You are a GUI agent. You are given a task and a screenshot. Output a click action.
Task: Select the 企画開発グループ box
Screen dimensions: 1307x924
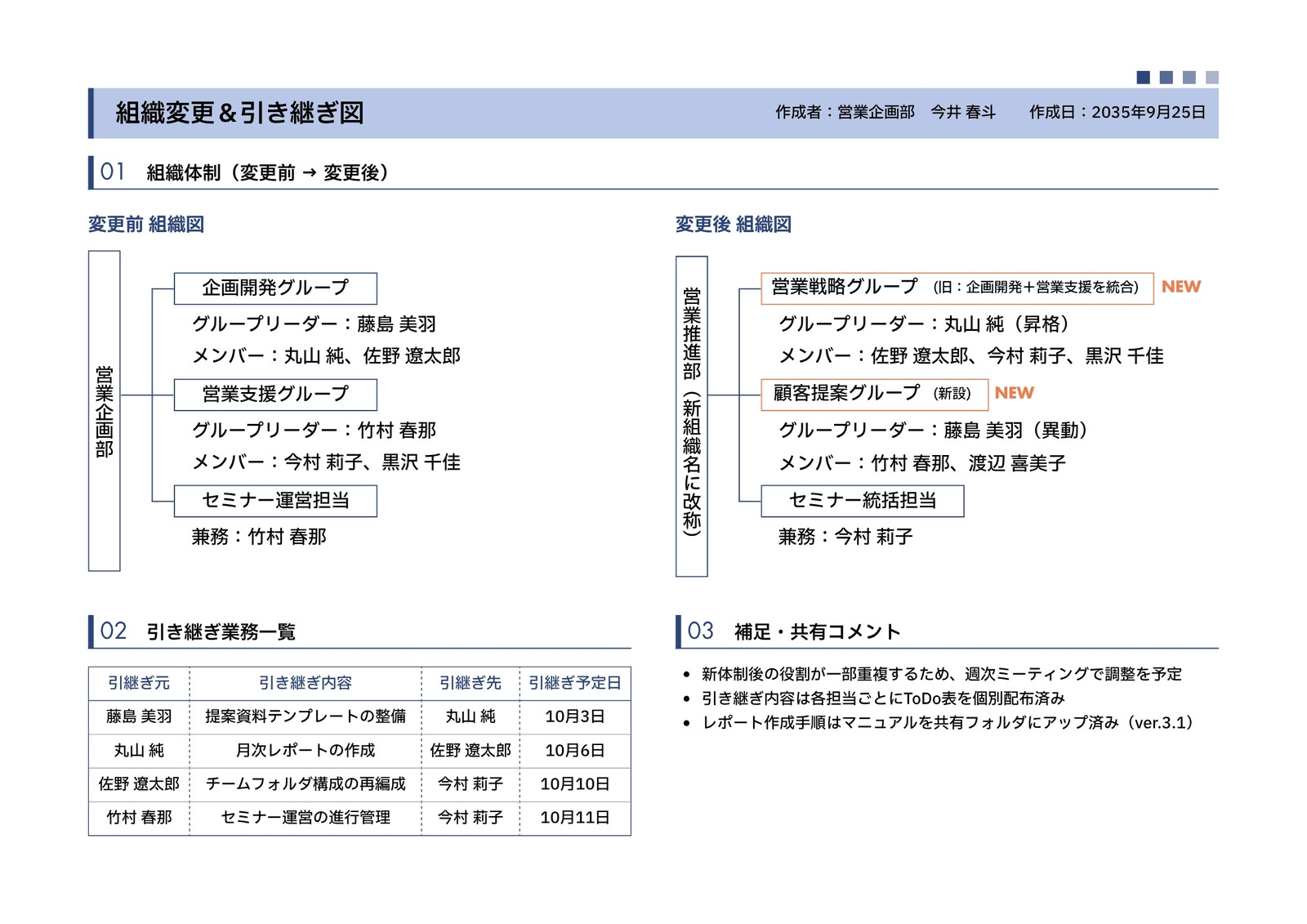tap(275, 288)
